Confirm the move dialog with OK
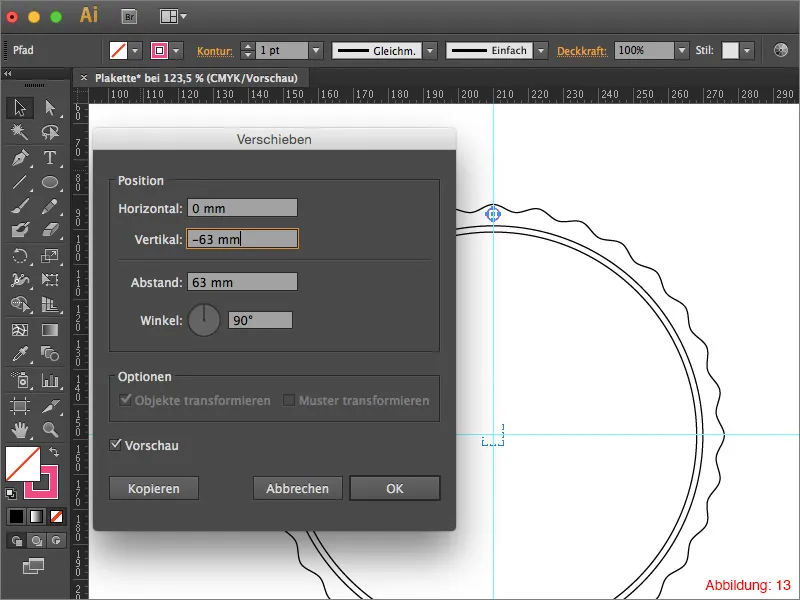The image size is (800, 600). pyautogui.click(x=395, y=488)
